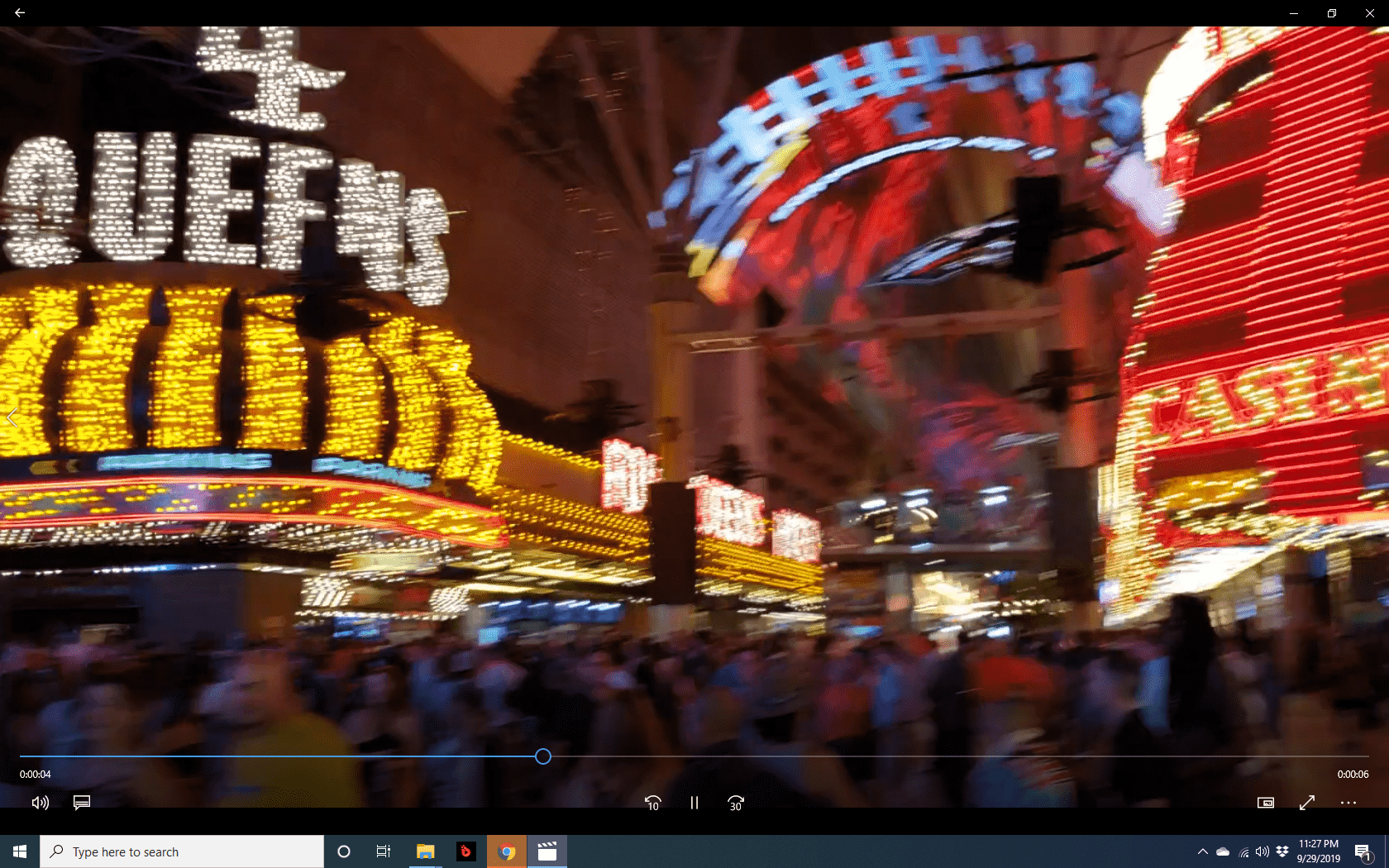The image size is (1389, 868).
Task: Switch to Google Chrome on the taskbar
Action: tap(507, 851)
